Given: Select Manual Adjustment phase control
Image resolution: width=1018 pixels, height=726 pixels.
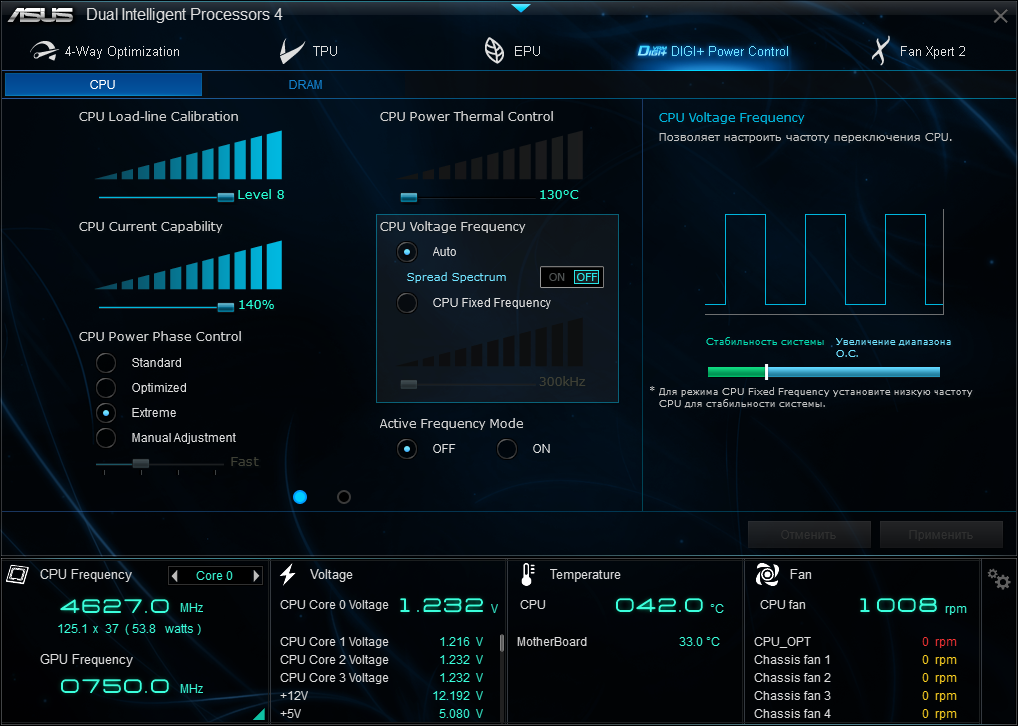Looking at the screenshot, I should [106, 438].
